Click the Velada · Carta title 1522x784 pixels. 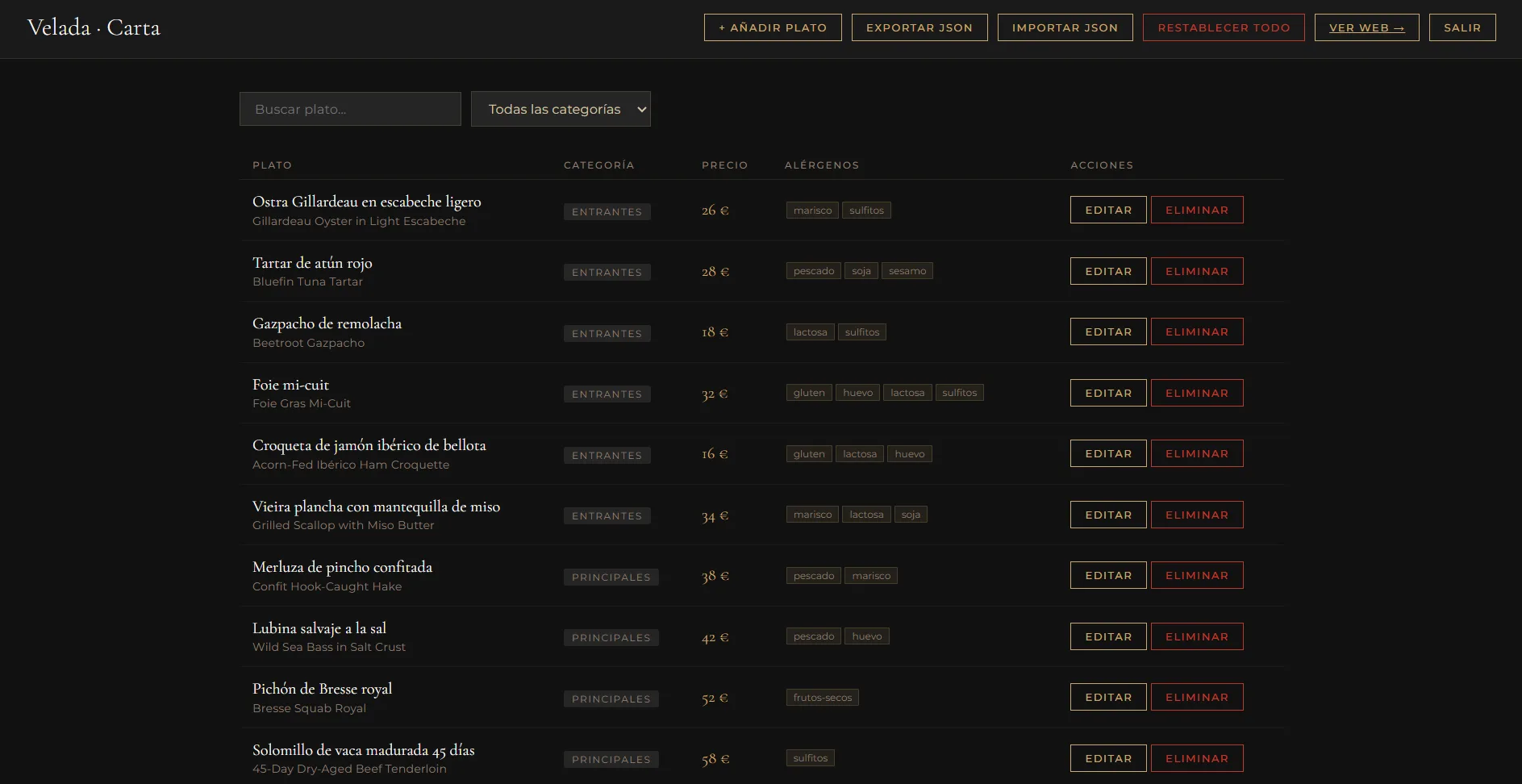pos(94,27)
